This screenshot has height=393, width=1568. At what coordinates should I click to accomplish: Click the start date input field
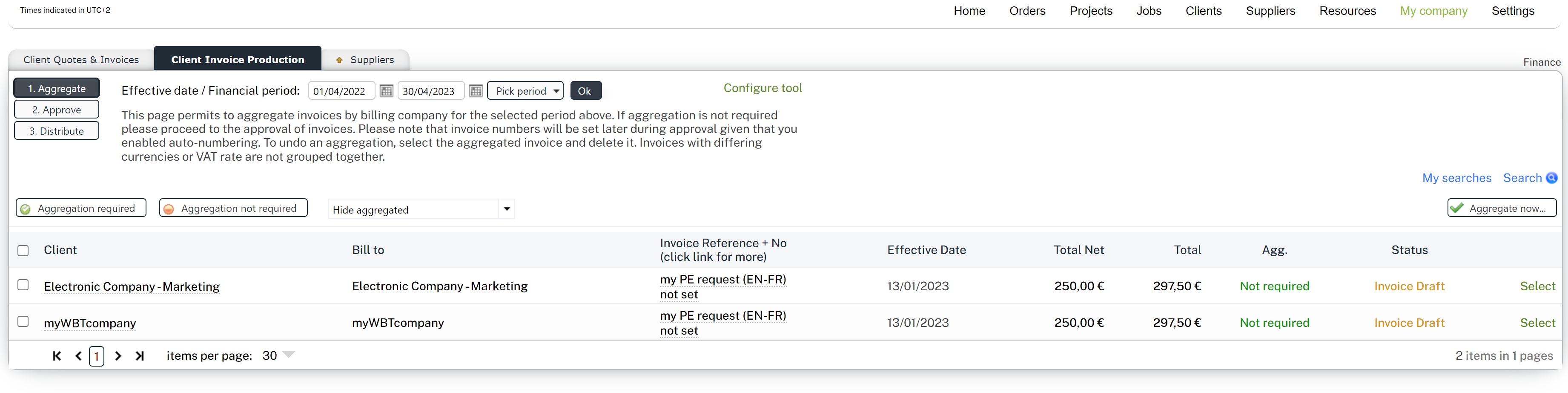pos(340,91)
